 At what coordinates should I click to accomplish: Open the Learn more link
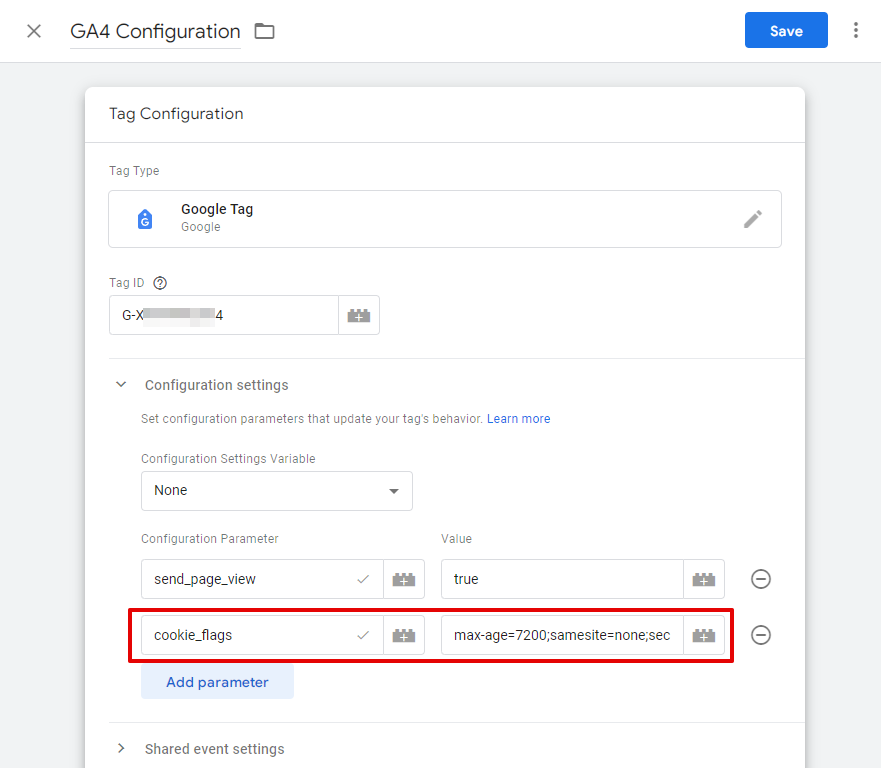coord(518,418)
